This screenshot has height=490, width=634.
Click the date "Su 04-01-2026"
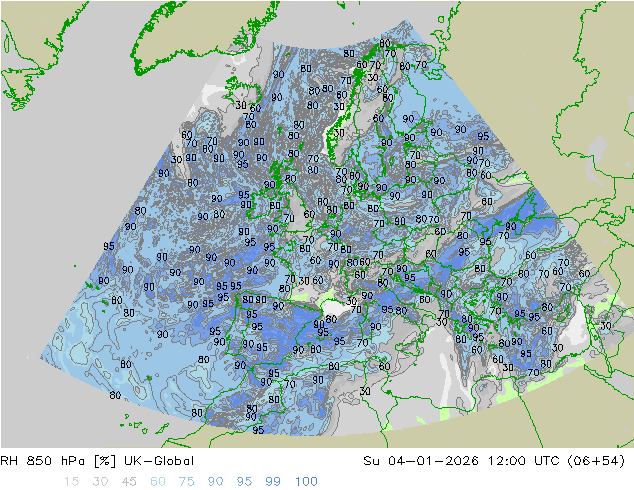421,461
